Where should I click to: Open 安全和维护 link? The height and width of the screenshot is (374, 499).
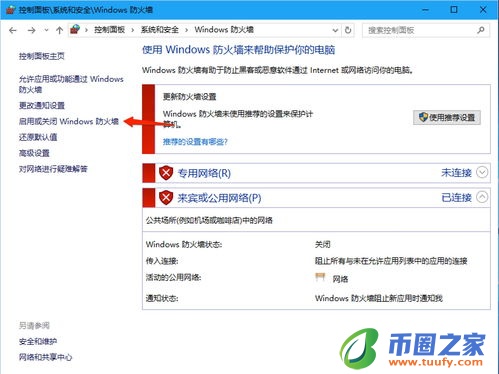(38, 341)
